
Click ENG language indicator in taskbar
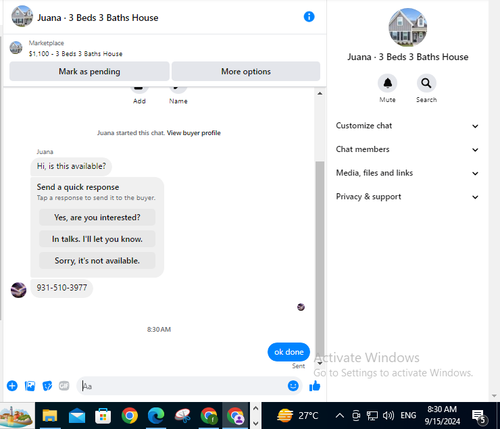[x=408, y=415]
